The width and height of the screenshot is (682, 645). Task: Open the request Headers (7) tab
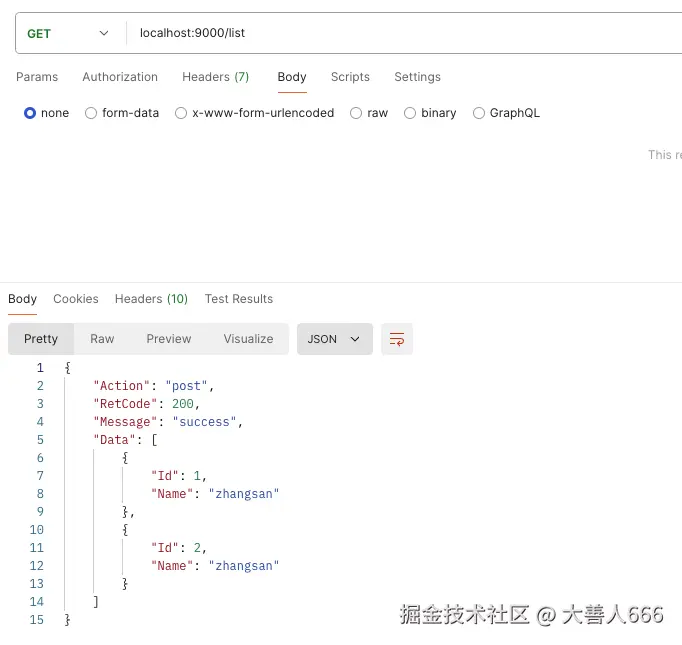pos(215,77)
